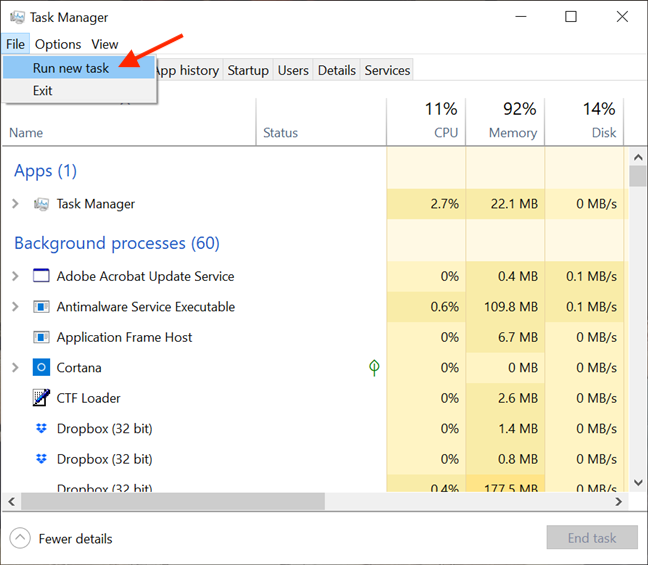Click the Task Manager title bar icon
Image resolution: width=648 pixels, height=565 pixels.
(17, 17)
